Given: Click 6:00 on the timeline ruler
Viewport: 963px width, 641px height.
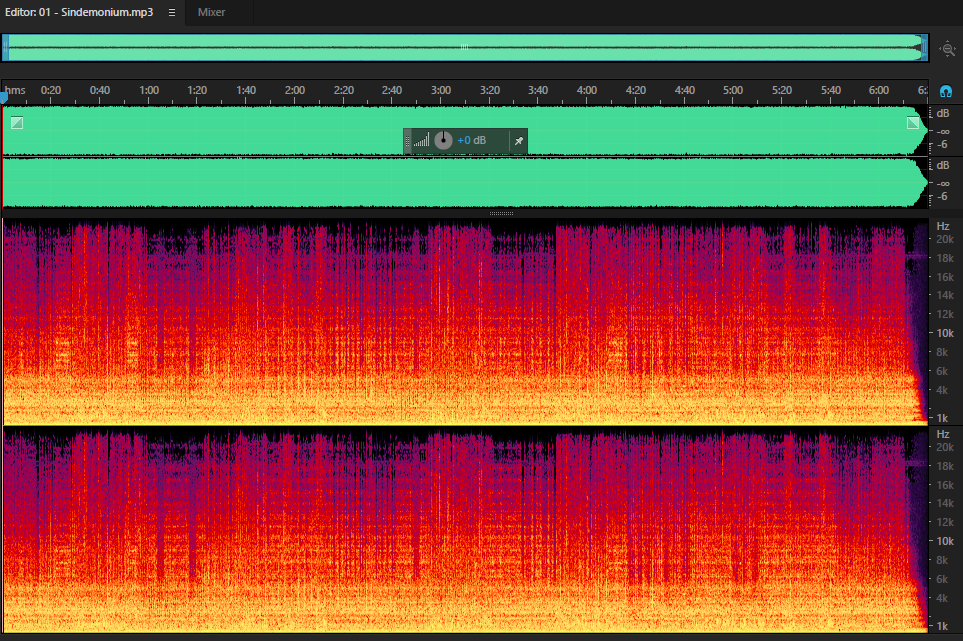Looking at the screenshot, I should (879, 90).
